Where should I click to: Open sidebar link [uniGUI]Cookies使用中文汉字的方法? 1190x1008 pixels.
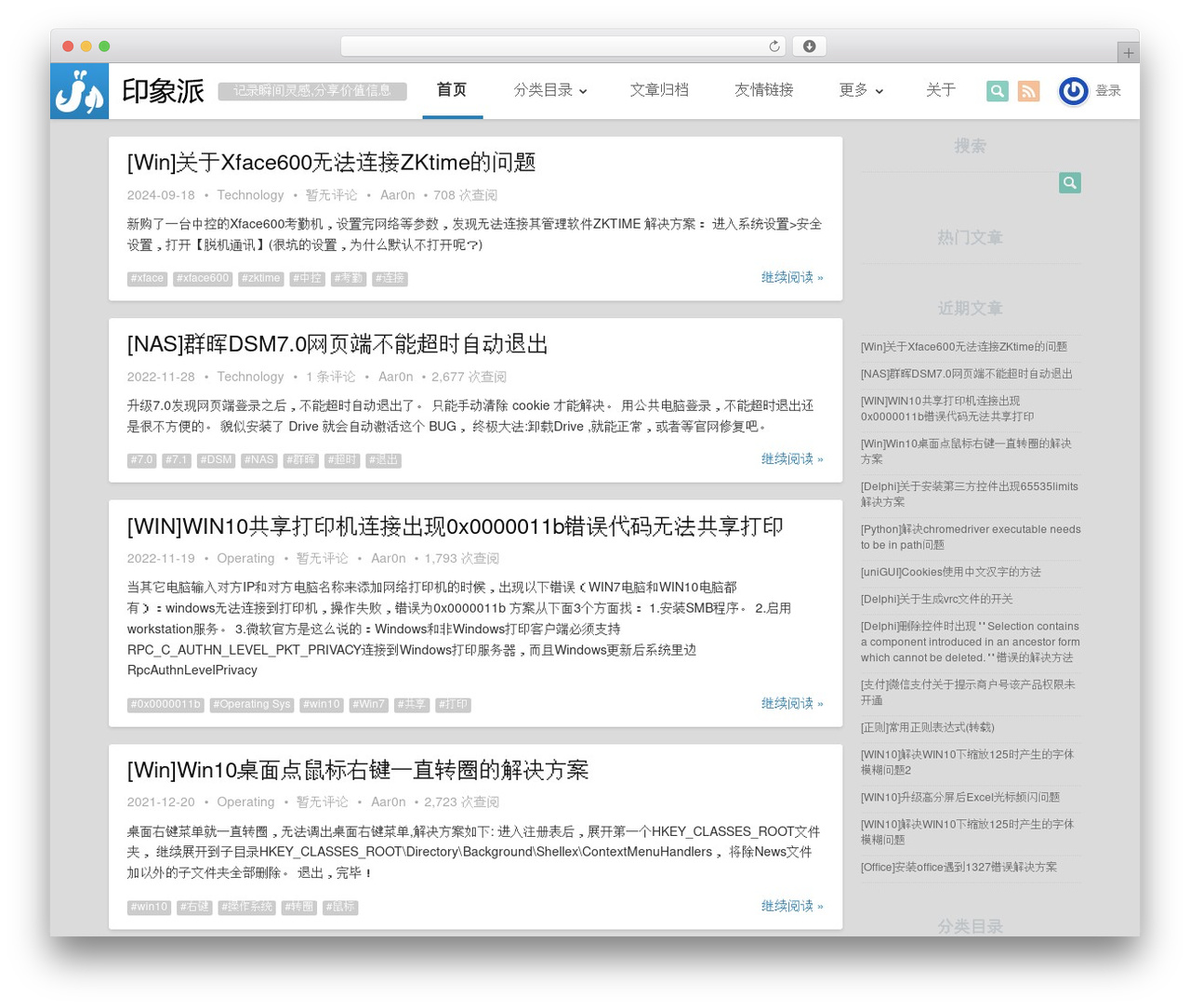coord(951,572)
